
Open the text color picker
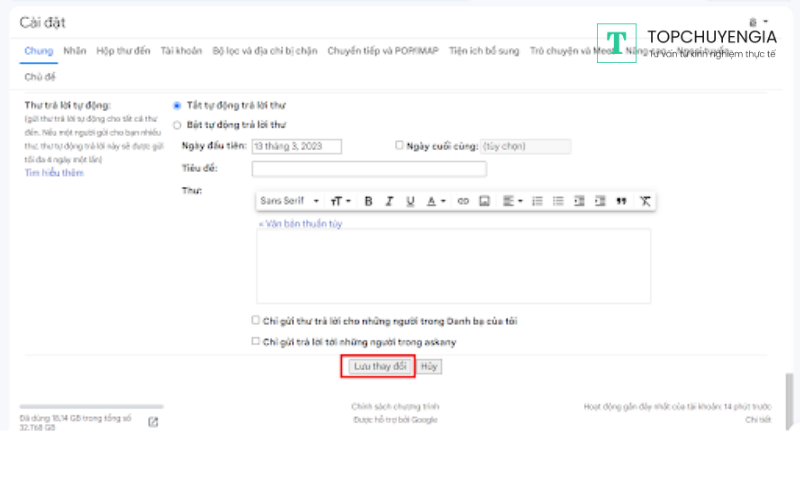pyautogui.click(x=437, y=201)
